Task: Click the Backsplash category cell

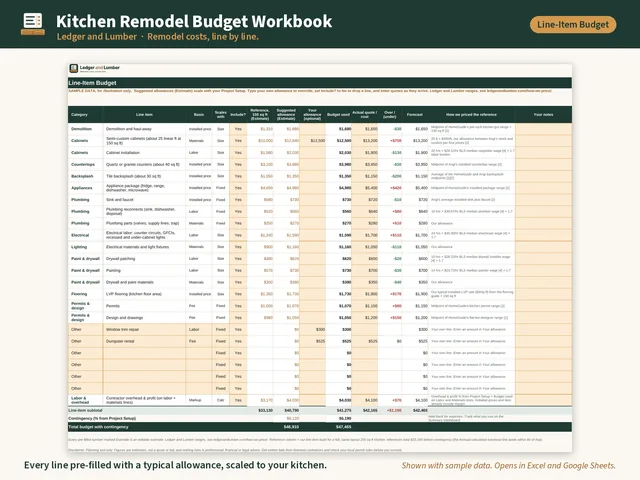Action: [x=85, y=176]
